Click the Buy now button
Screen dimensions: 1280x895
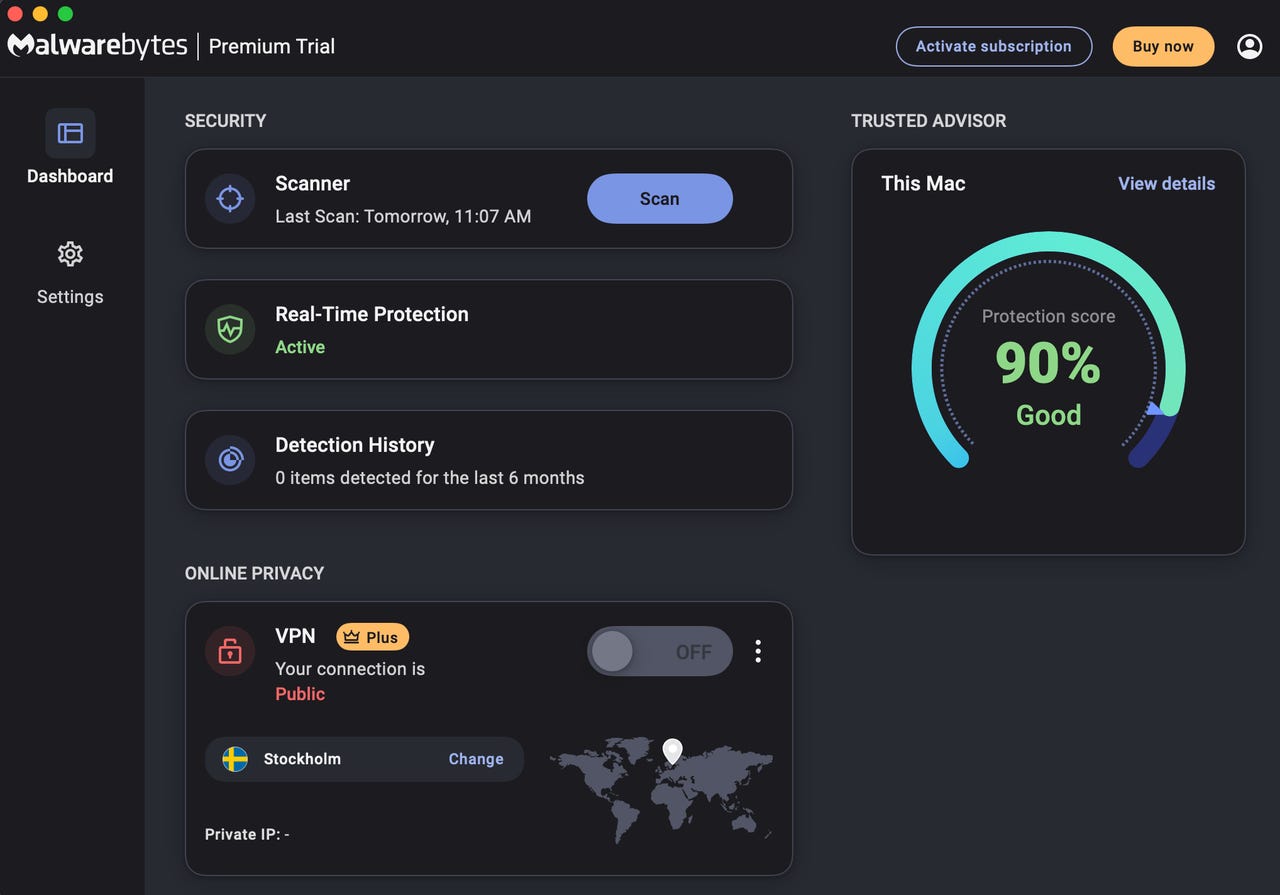click(1163, 46)
